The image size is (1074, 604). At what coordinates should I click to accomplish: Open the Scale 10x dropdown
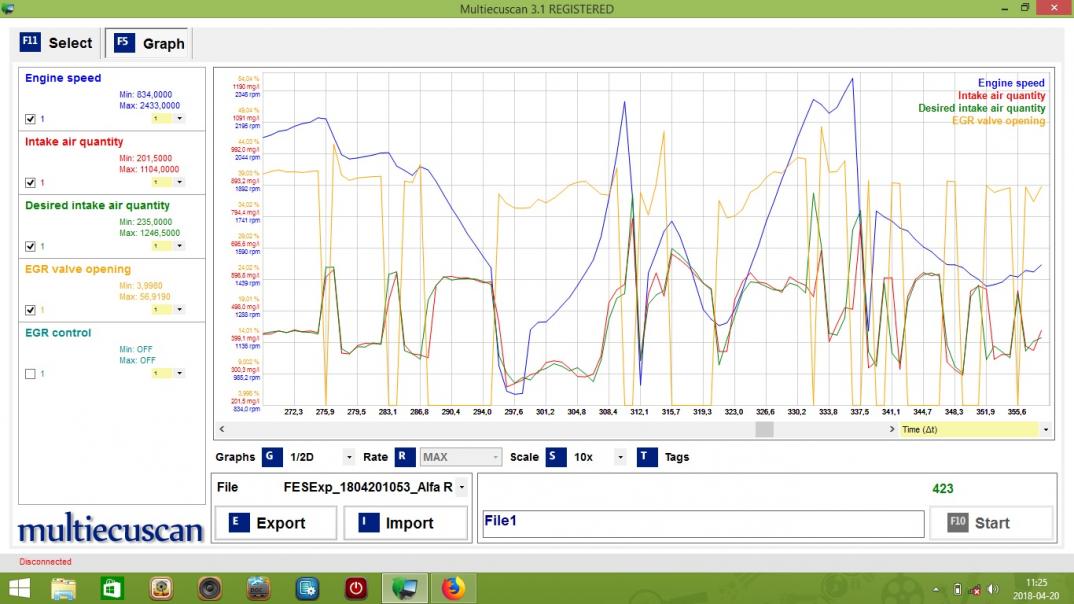click(x=621, y=457)
